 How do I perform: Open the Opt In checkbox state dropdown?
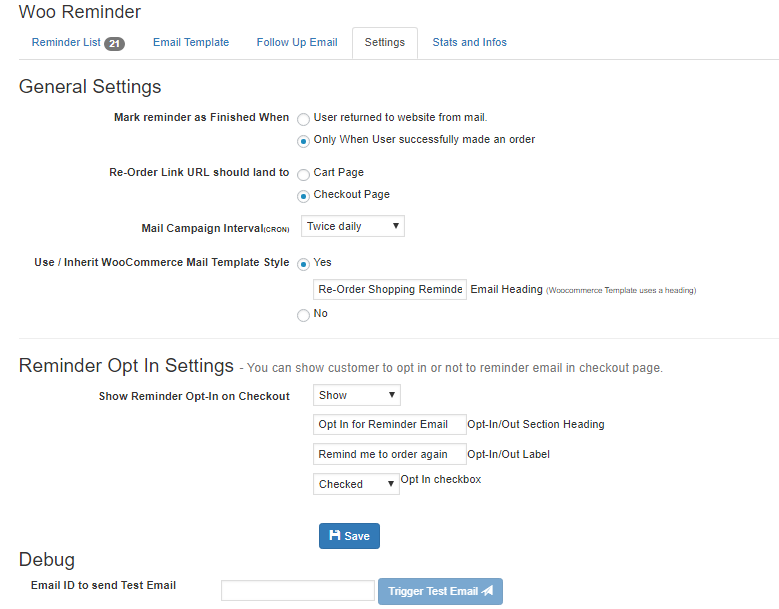(x=356, y=484)
